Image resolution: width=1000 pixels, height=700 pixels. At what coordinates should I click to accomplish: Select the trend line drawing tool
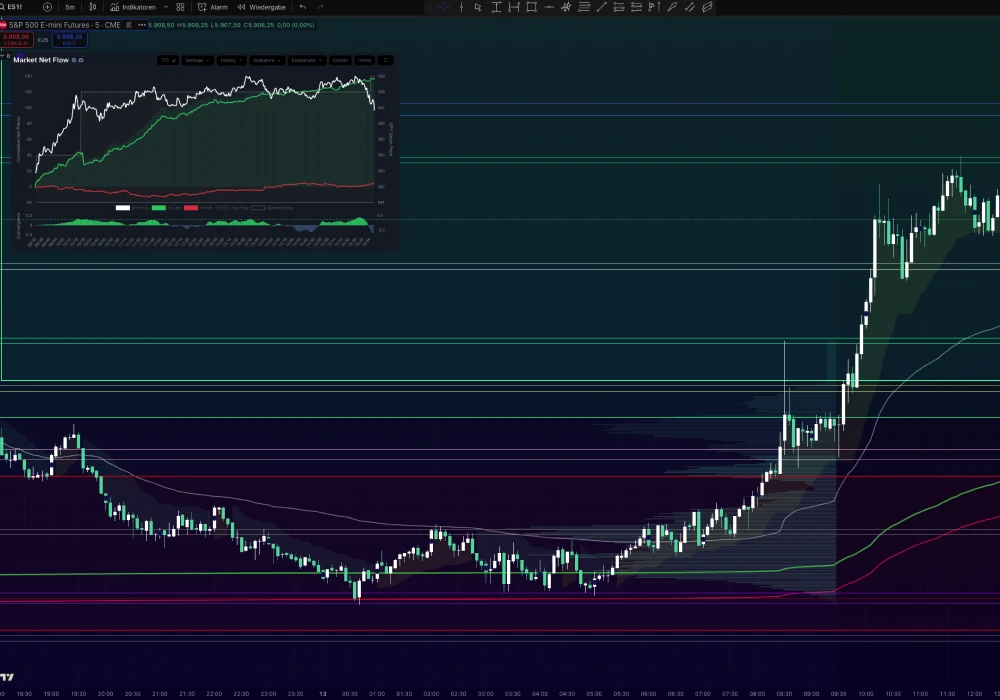pyautogui.click(x=601, y=7)
